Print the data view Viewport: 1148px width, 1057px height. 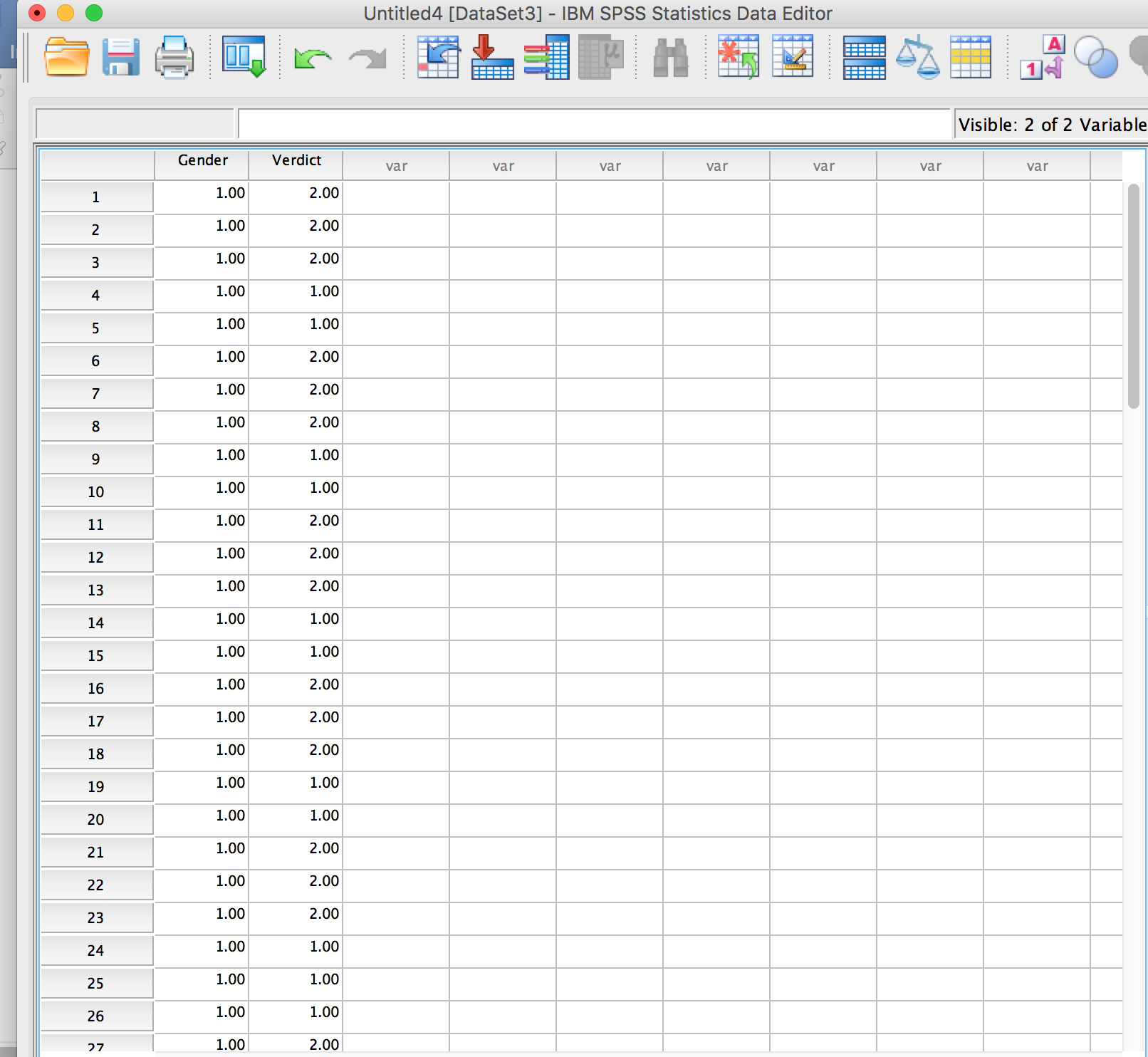click(x=174, y=59)
